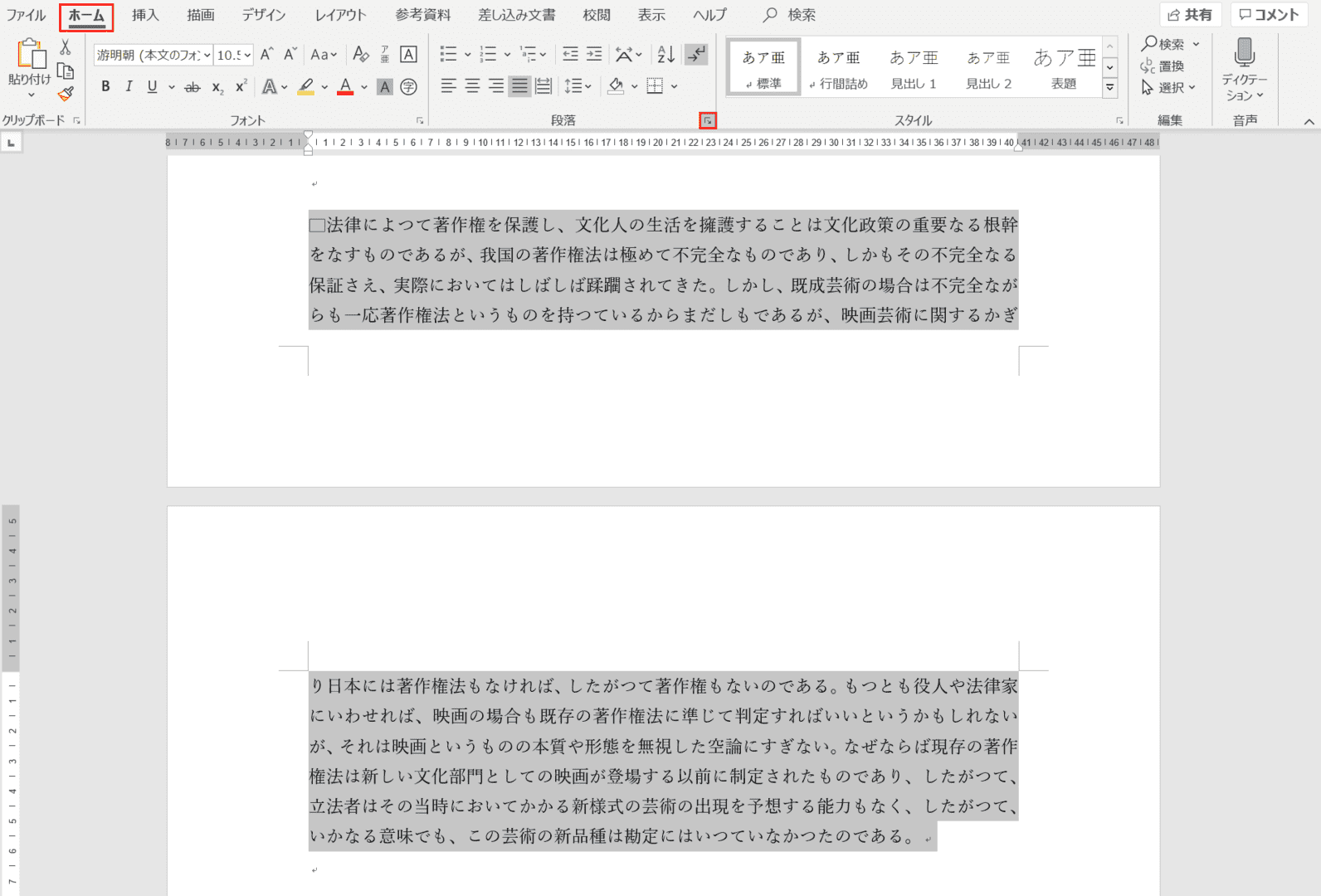Switch to the レイアウト tab
1321x896 pixels.
340,15
